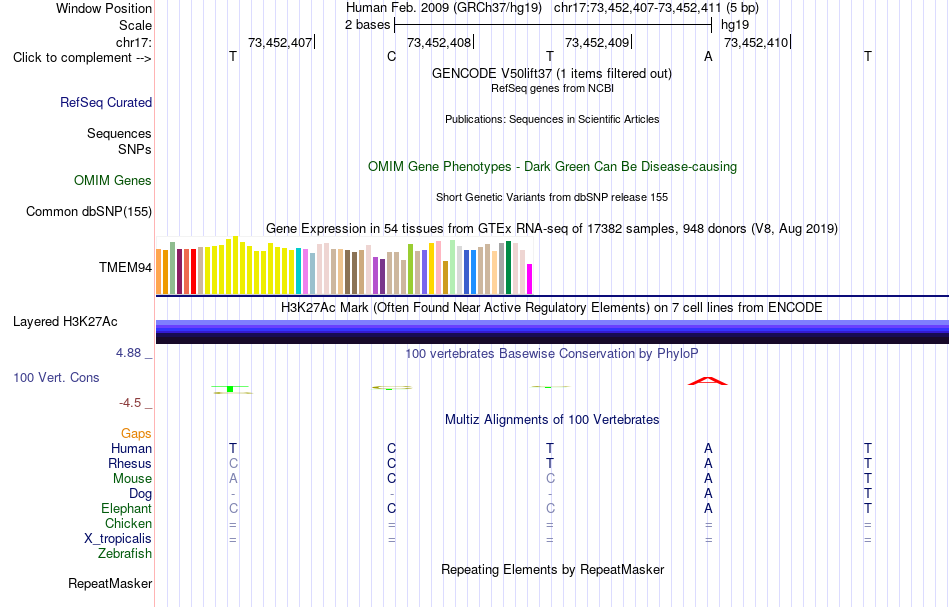
Task: Click 'RefSeq genes from NCBI' title
Action: [x=552, y=88]
